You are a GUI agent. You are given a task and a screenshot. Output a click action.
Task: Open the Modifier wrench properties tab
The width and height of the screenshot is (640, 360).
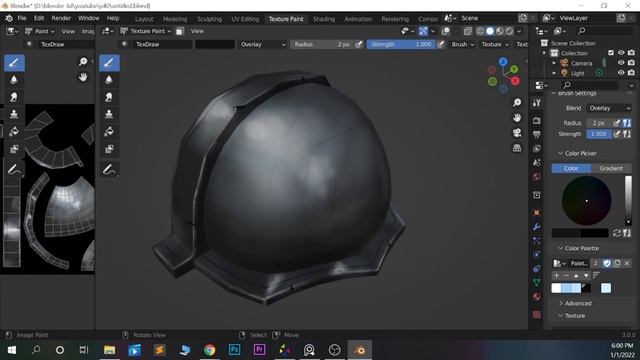(x=536, y=227)
